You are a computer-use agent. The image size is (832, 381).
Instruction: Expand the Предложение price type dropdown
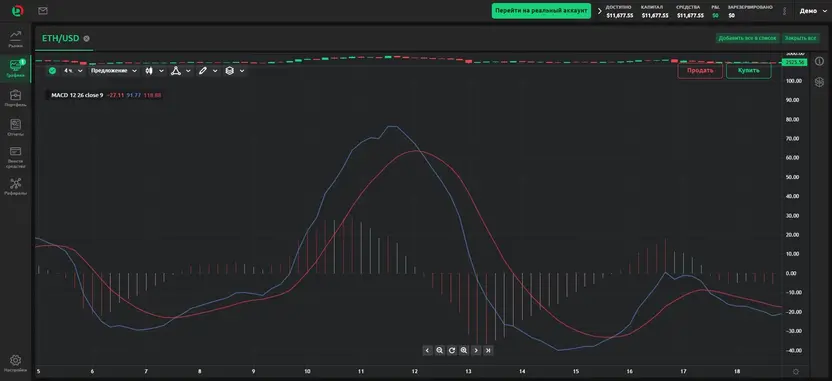click(114, 71)
